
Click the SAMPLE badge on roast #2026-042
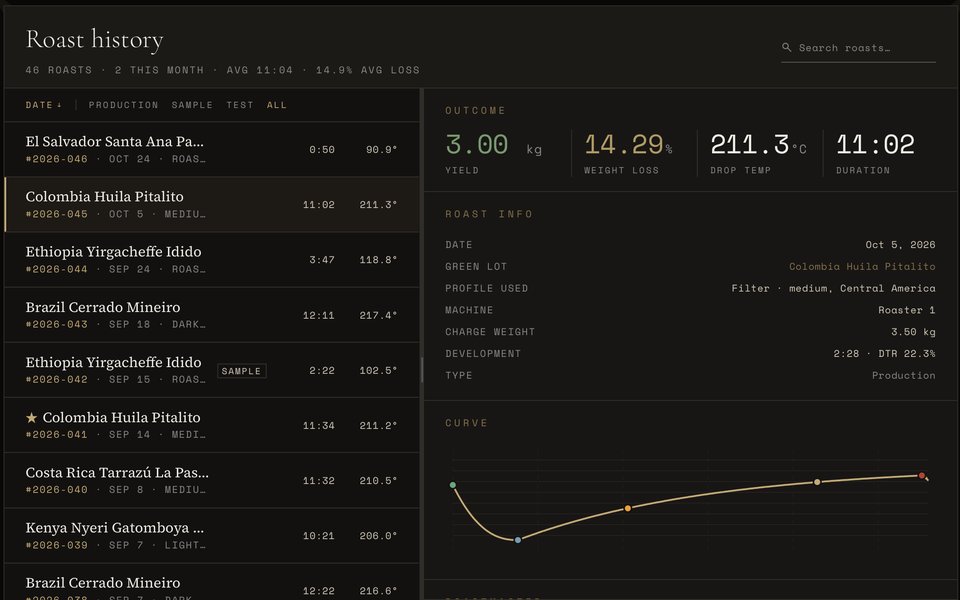coord(241,371)
